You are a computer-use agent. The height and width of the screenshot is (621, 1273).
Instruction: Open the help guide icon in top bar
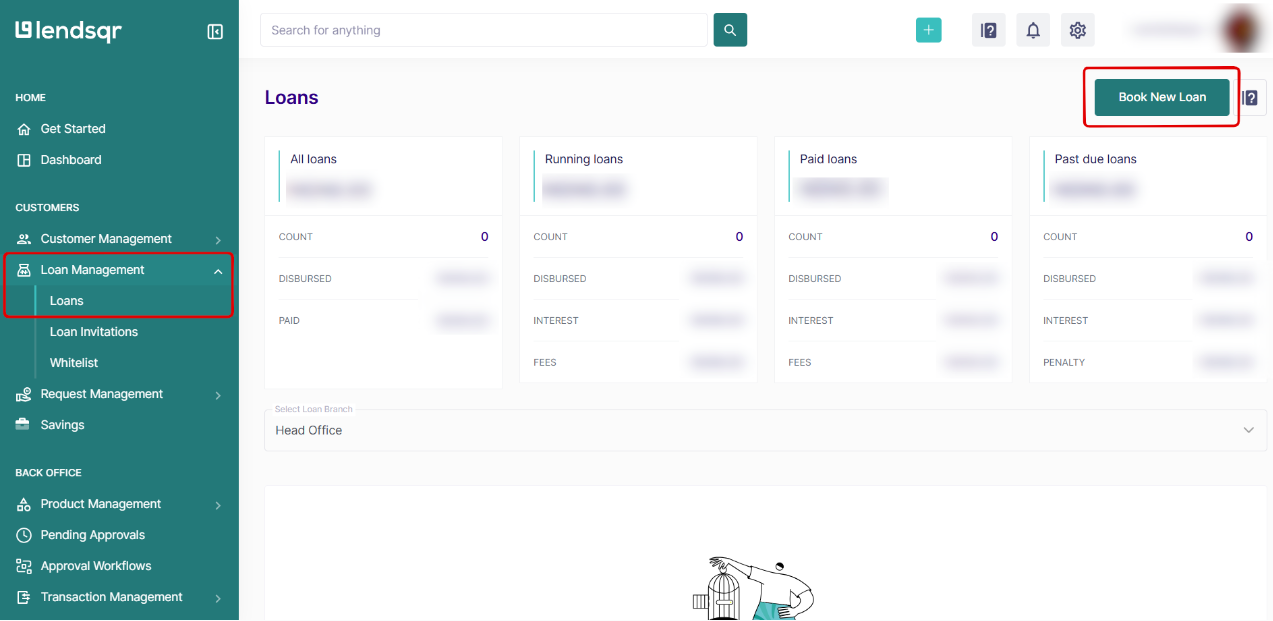989,30
